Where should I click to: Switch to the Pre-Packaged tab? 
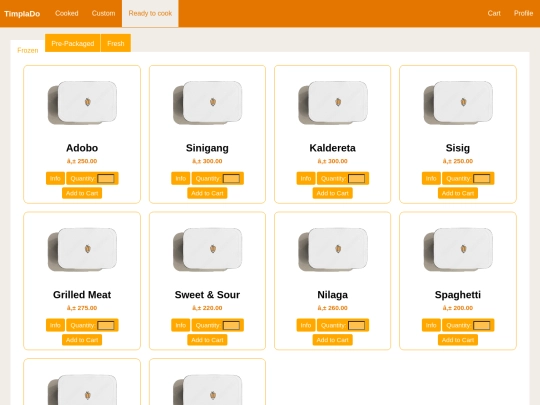point(73,43)
